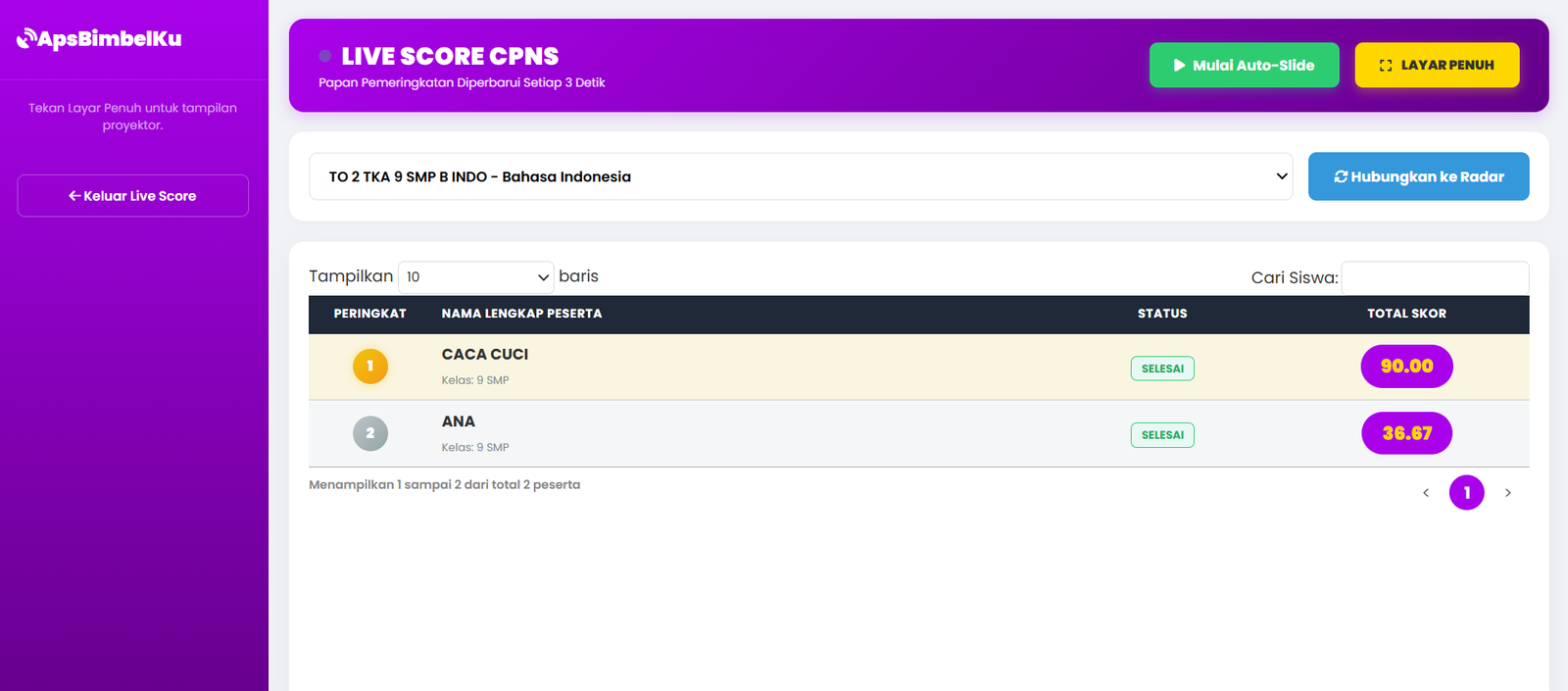The height and width of the screenshot is (691, 1568).
Task: Click the live status dot beside LIVE SCORE CPNS
Action: point(325,56)
